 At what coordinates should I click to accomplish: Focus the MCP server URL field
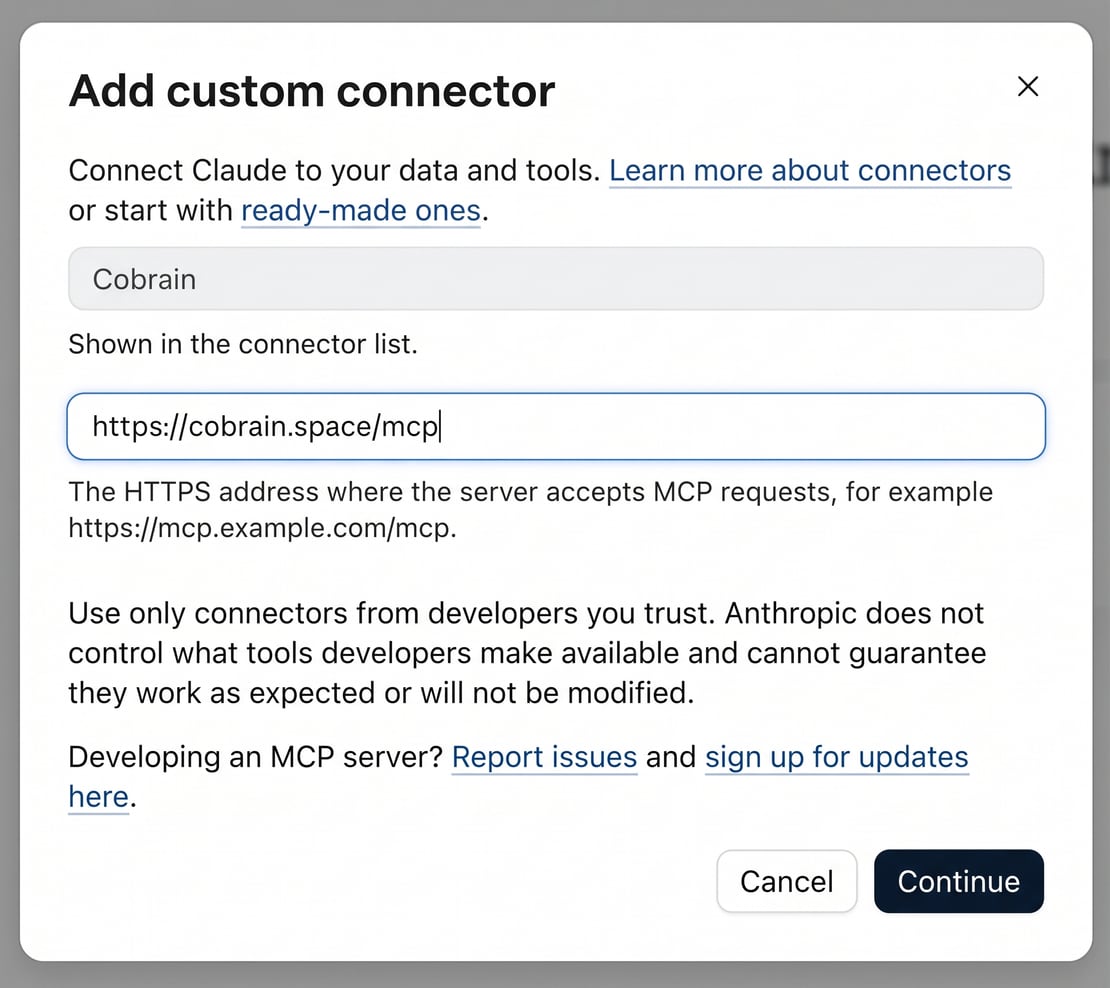pos(556,426)
